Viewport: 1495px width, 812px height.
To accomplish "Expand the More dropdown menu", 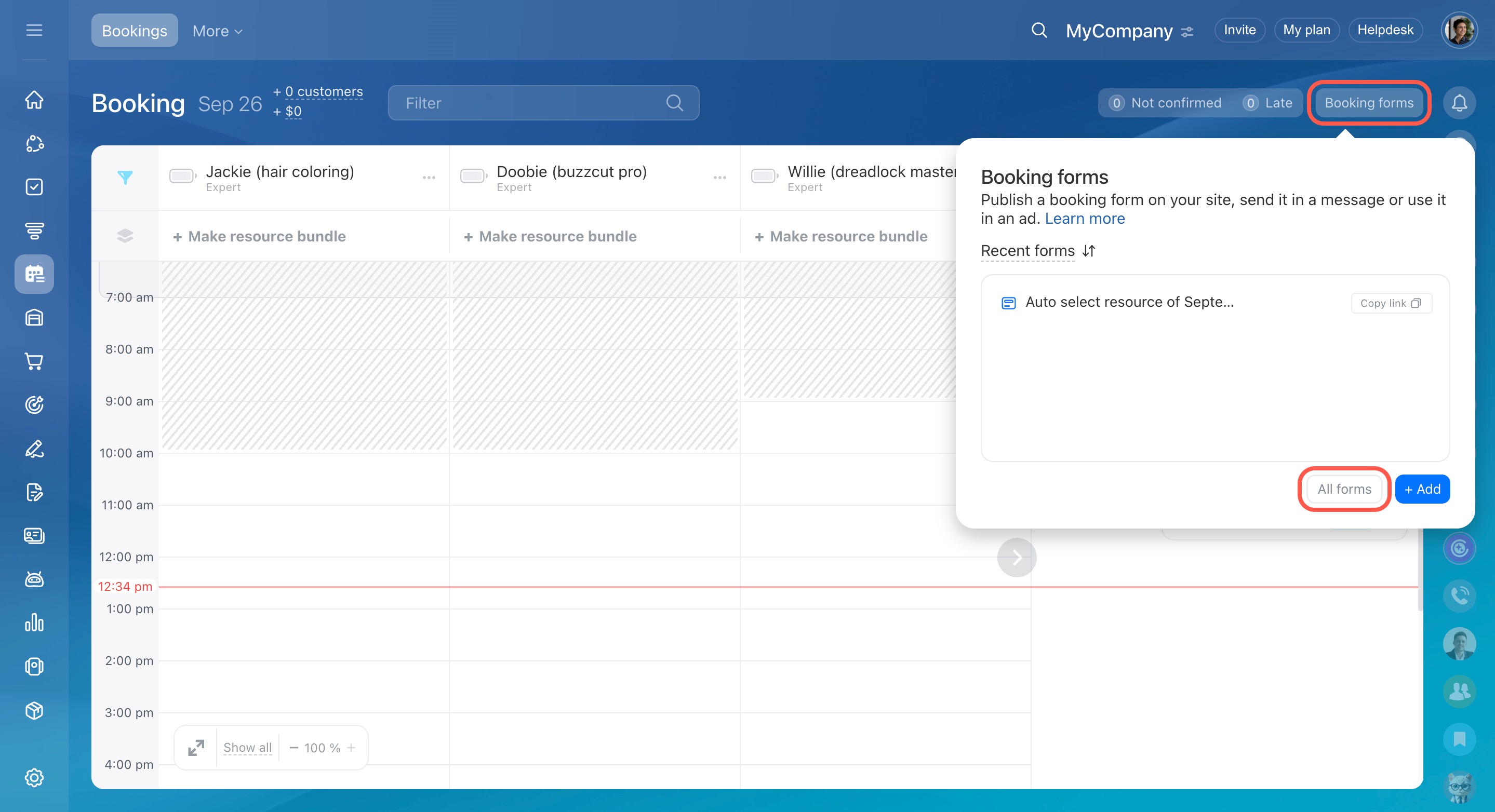I will (x=217, y=31).
